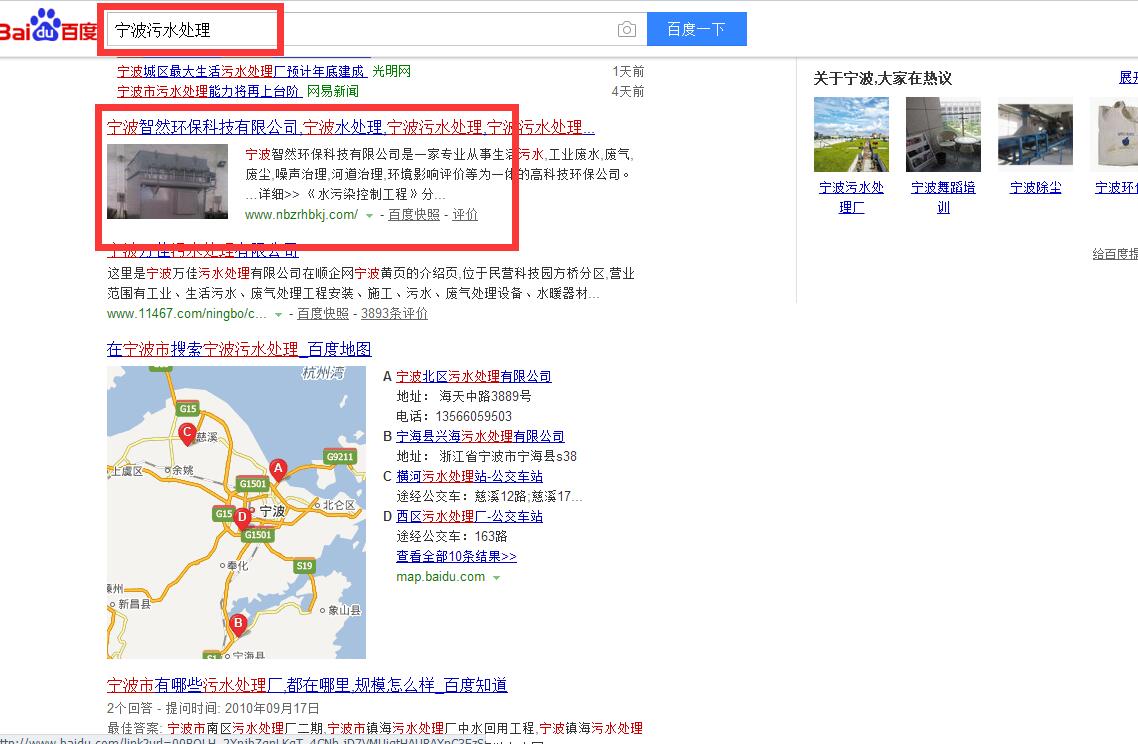This screenshot has height=744, width=1138.
Task: Open news link 宁波城区最大生活污水处理厂预计年底建成
Action: pos(242,71)
